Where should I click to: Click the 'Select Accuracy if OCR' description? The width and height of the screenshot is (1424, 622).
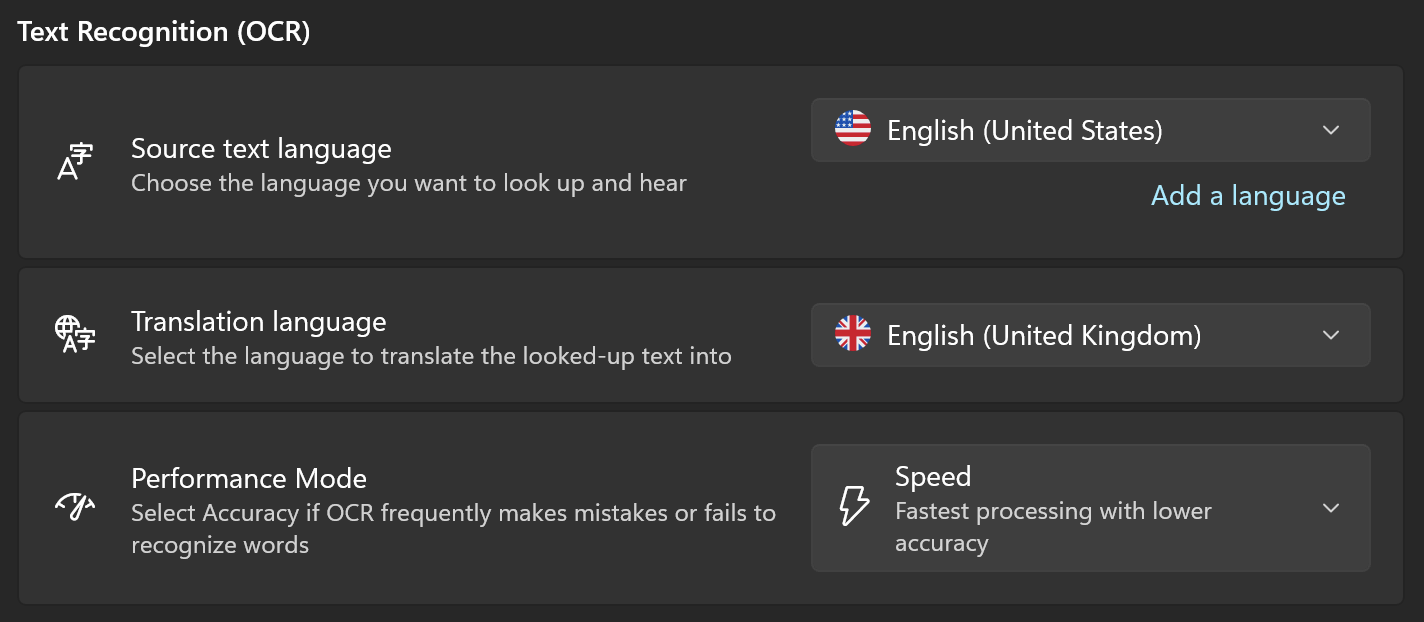click(x=453, y=529)
